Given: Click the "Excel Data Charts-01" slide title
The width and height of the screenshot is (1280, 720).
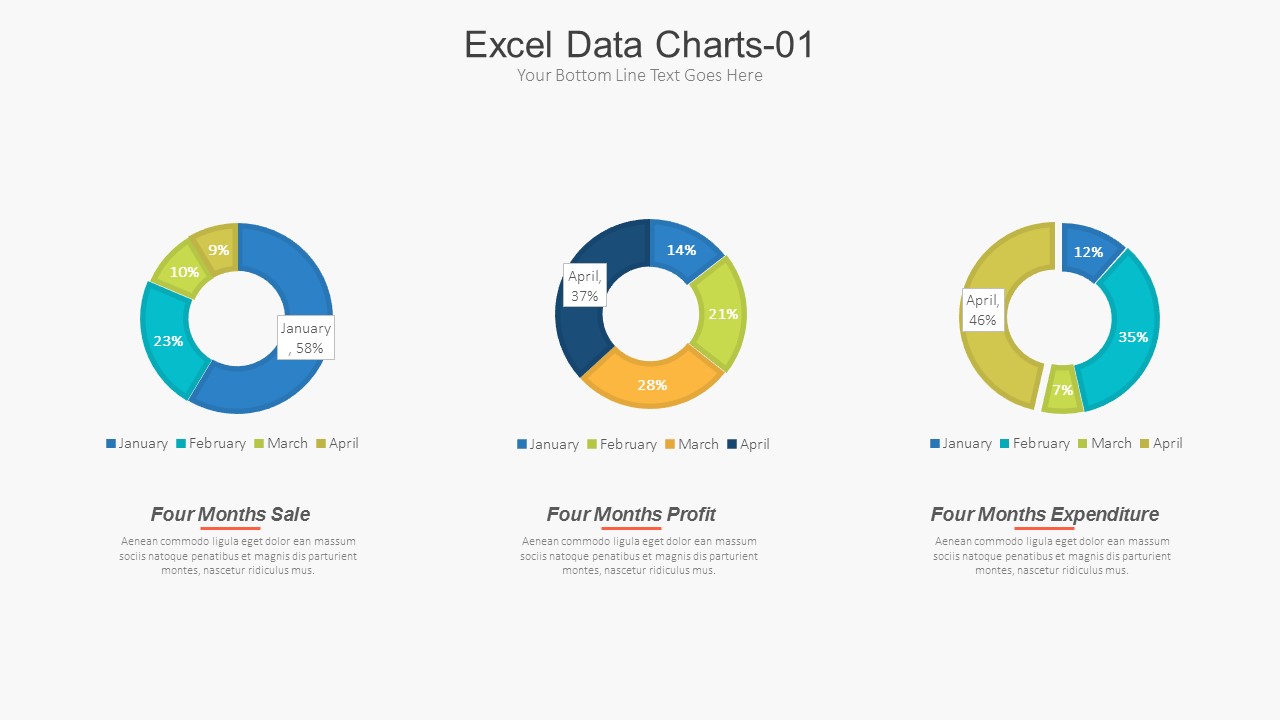Looking at the screenshot, I should [639, 45].
